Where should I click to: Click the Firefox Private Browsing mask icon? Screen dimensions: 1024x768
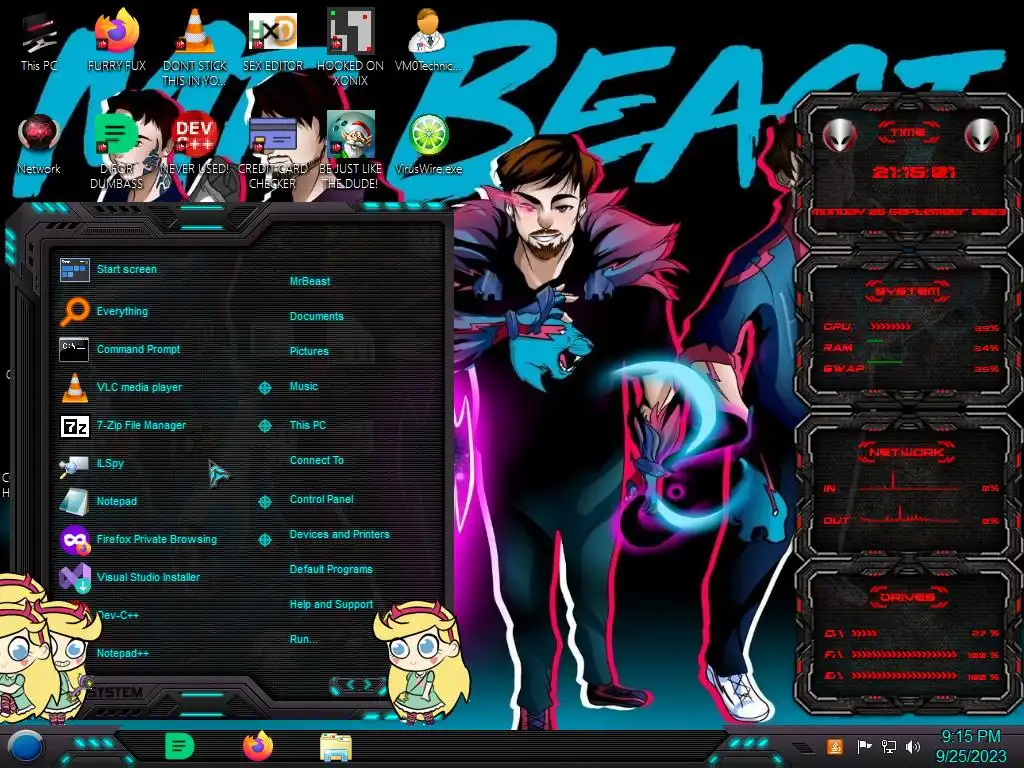point(74,540)
